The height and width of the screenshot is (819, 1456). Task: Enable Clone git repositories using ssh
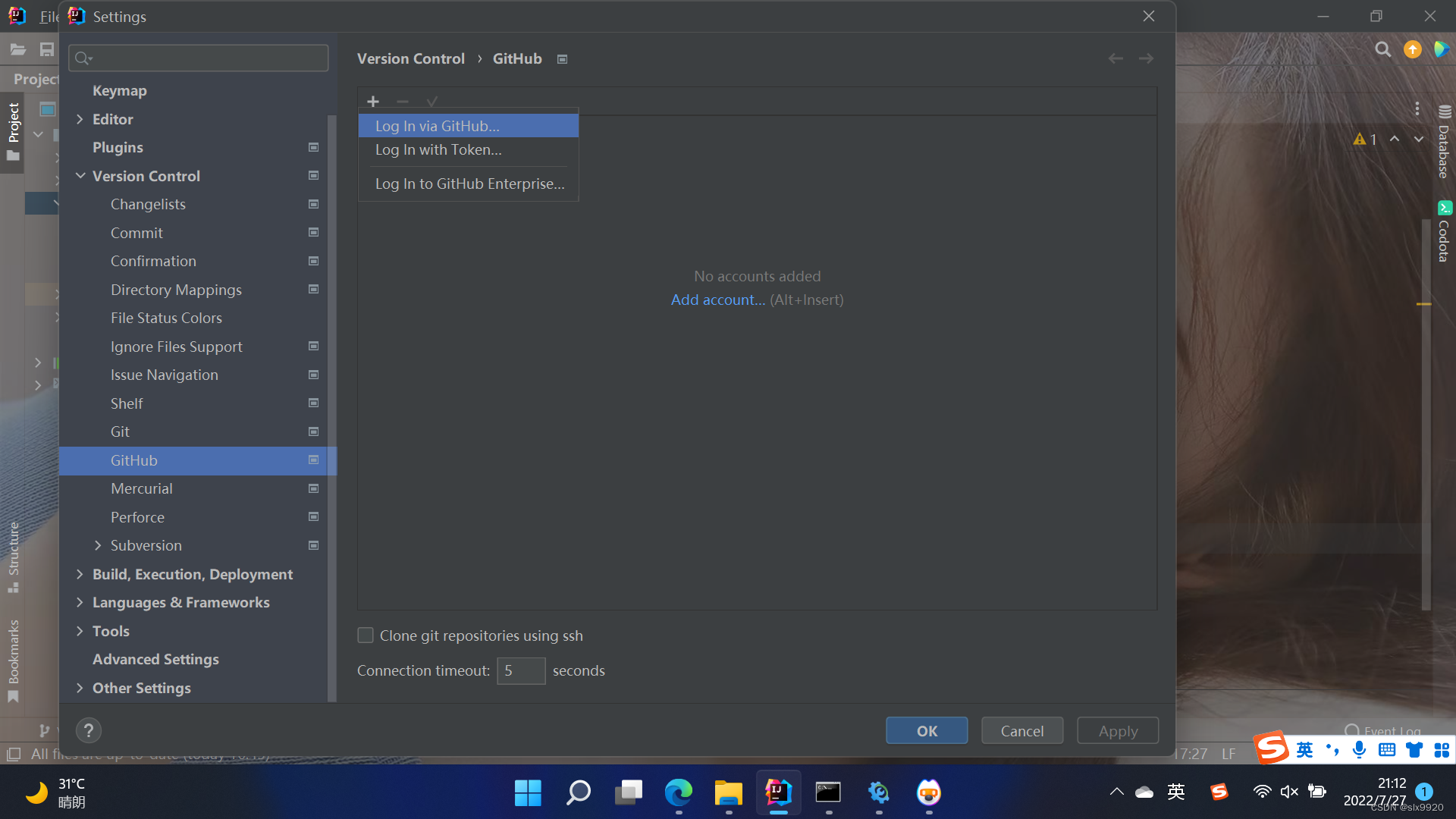coord(366,635)
